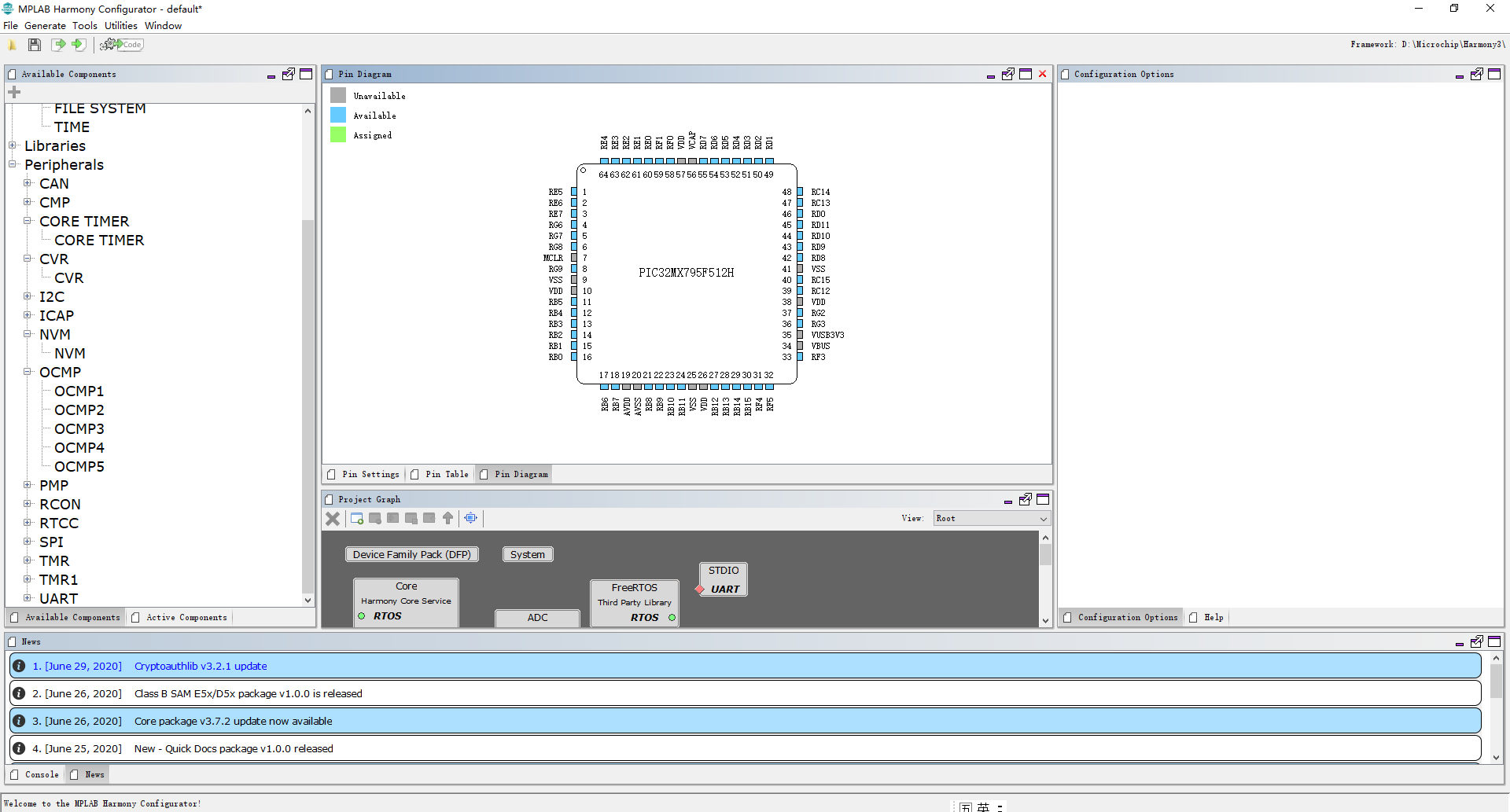Open the Help tab
1510x812 pixels.
tap(1206, 617)
